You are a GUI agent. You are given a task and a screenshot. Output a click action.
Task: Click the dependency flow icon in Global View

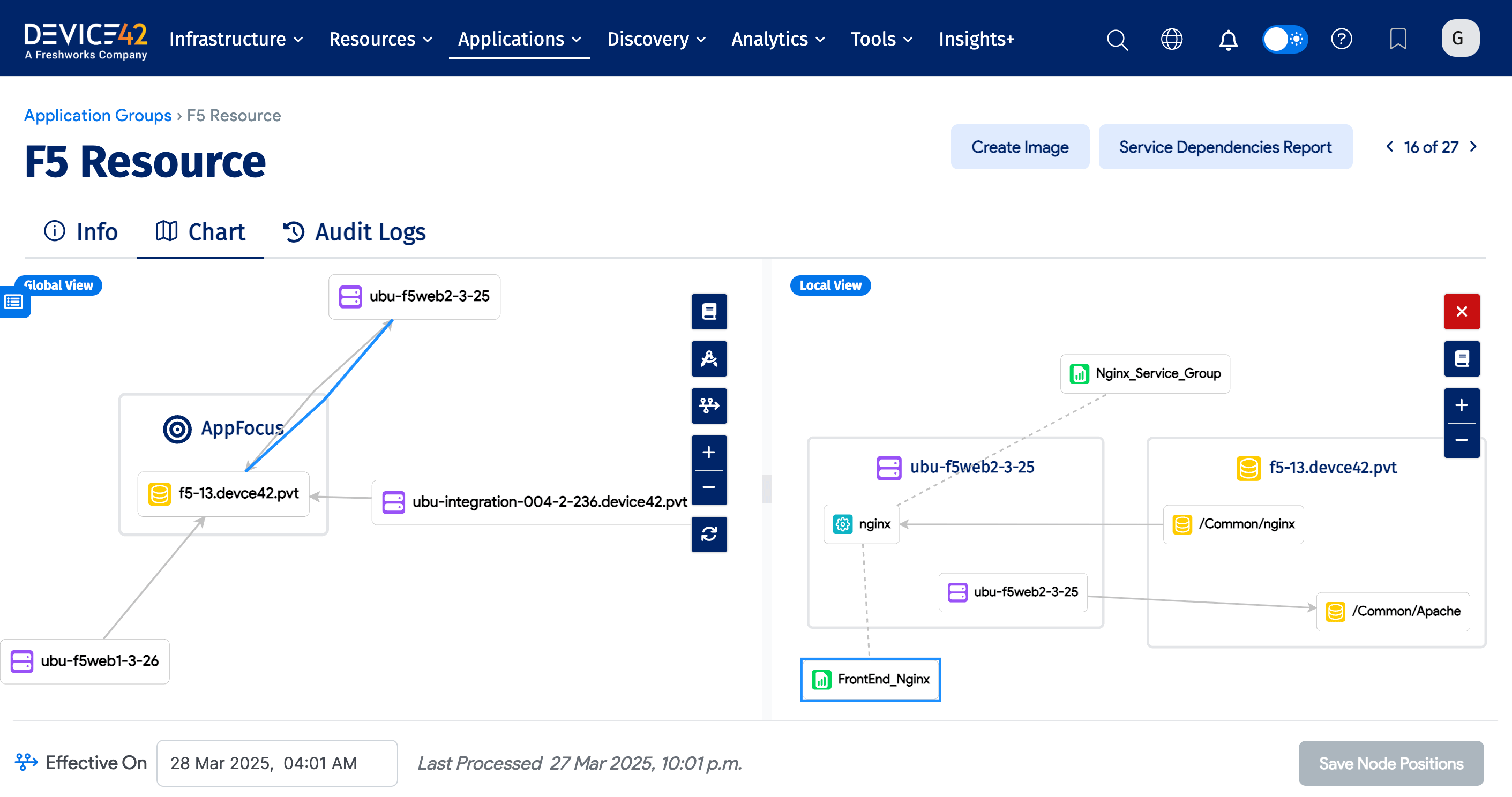[709, 405]
